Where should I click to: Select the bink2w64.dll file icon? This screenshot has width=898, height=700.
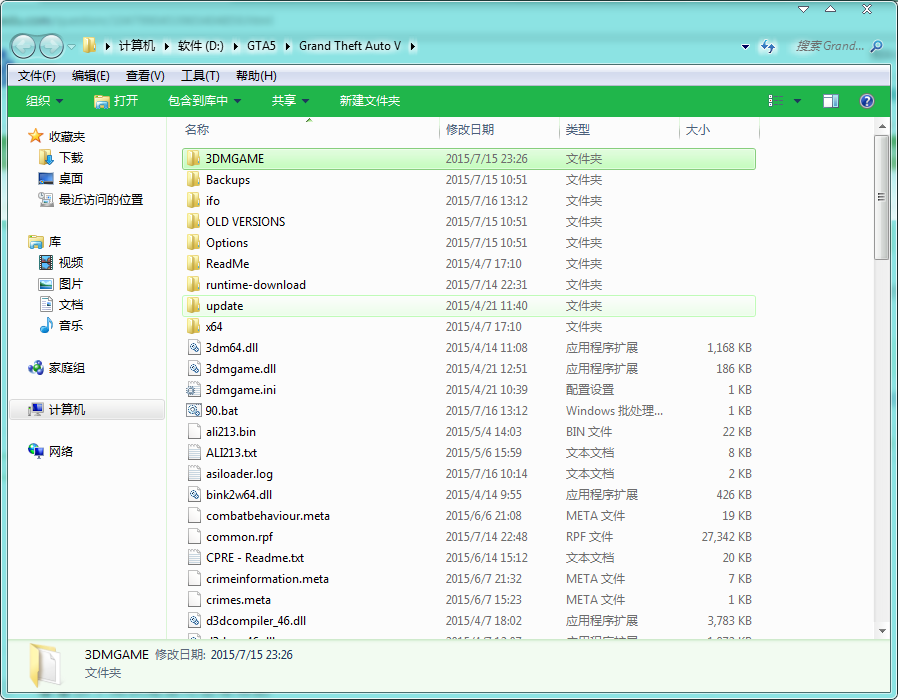[x=194, y=495]
